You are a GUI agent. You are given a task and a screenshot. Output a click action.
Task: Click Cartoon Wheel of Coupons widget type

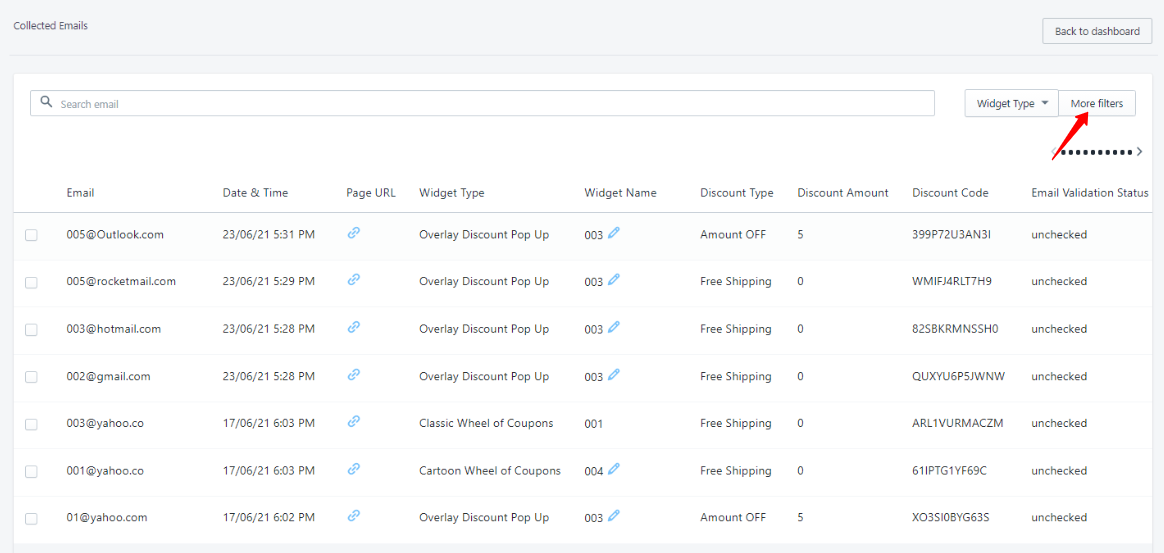490,471
